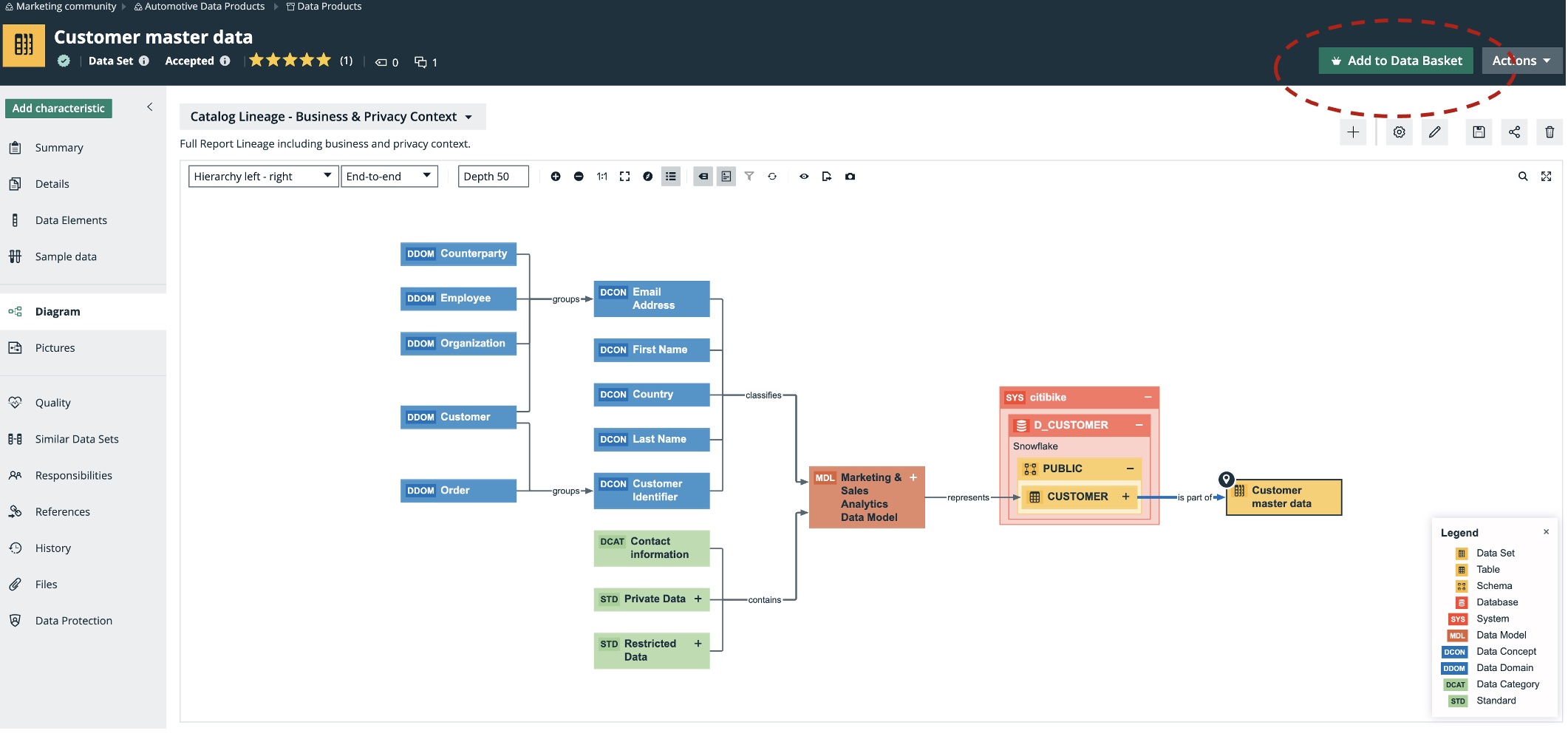
Task: Take a diagram snapshot with camera icon
Action: pyautogui.click(x=850, y=177)
